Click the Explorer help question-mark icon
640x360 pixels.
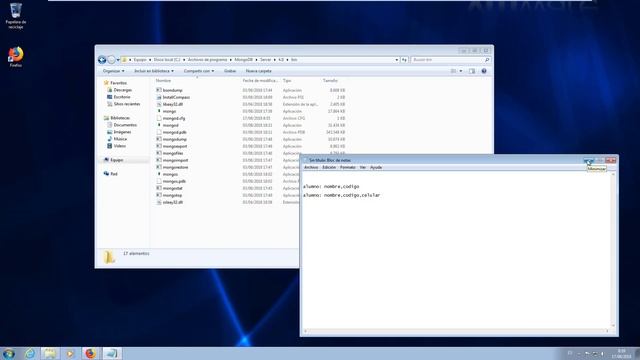coord(484,71)
